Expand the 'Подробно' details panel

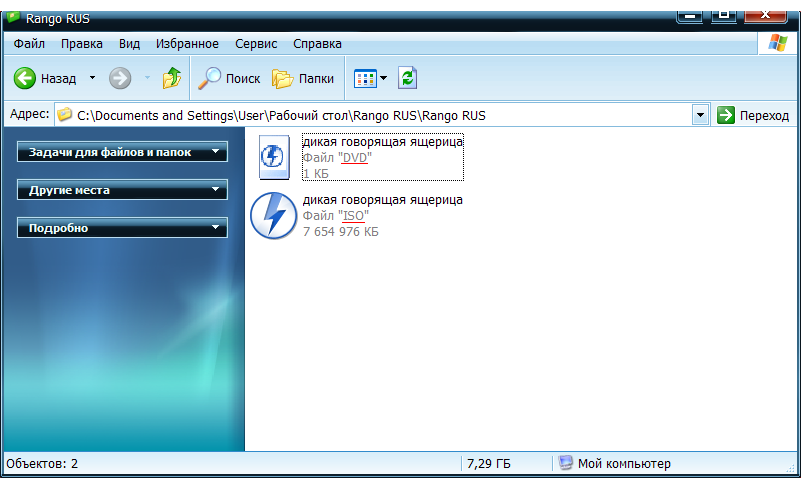pos(216,227)
